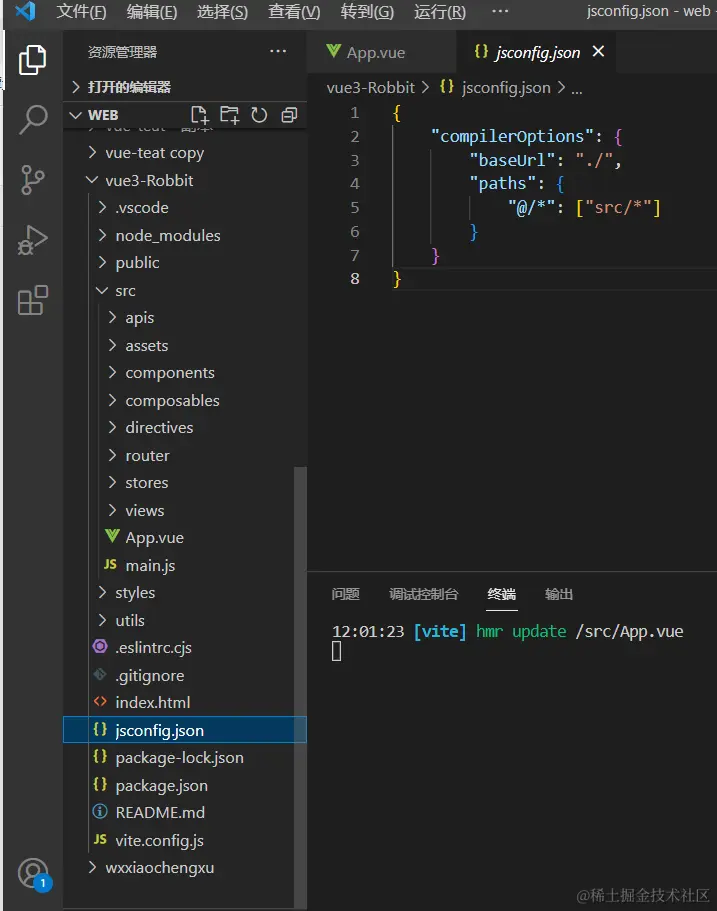Expand the 打开的编辑器 section
Image resolution: width=717 pixels, height=911 pixels.
pyautogui.click(x=185, y=87)
